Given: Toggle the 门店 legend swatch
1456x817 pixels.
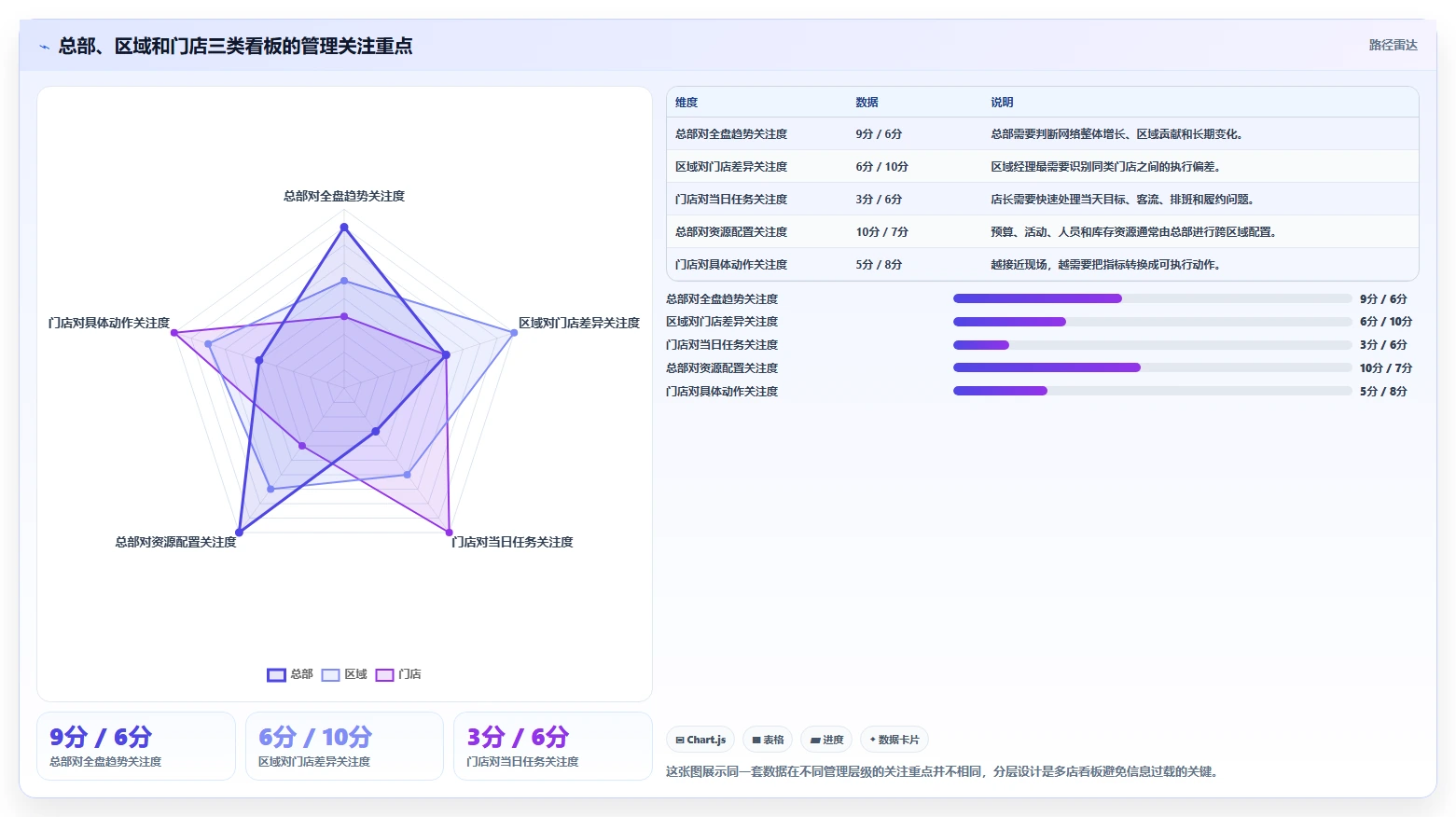Looking at the screenshot, I should [x=384, y=674].
